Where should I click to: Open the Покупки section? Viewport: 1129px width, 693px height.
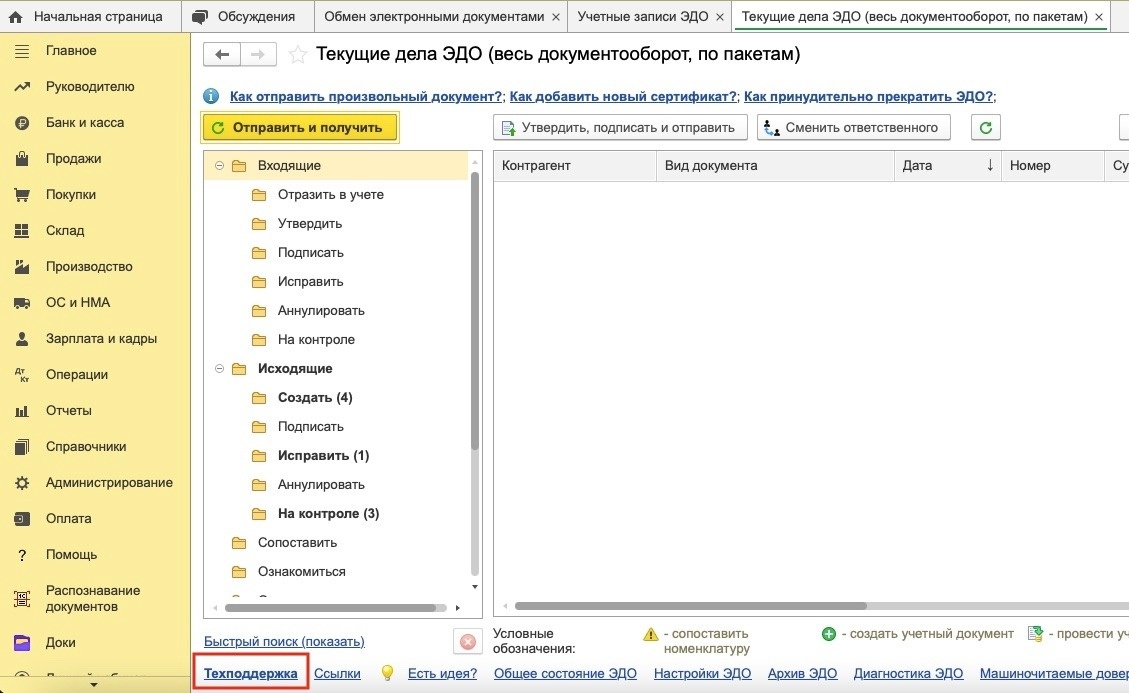pyautogui.click(x=71, y=195)
